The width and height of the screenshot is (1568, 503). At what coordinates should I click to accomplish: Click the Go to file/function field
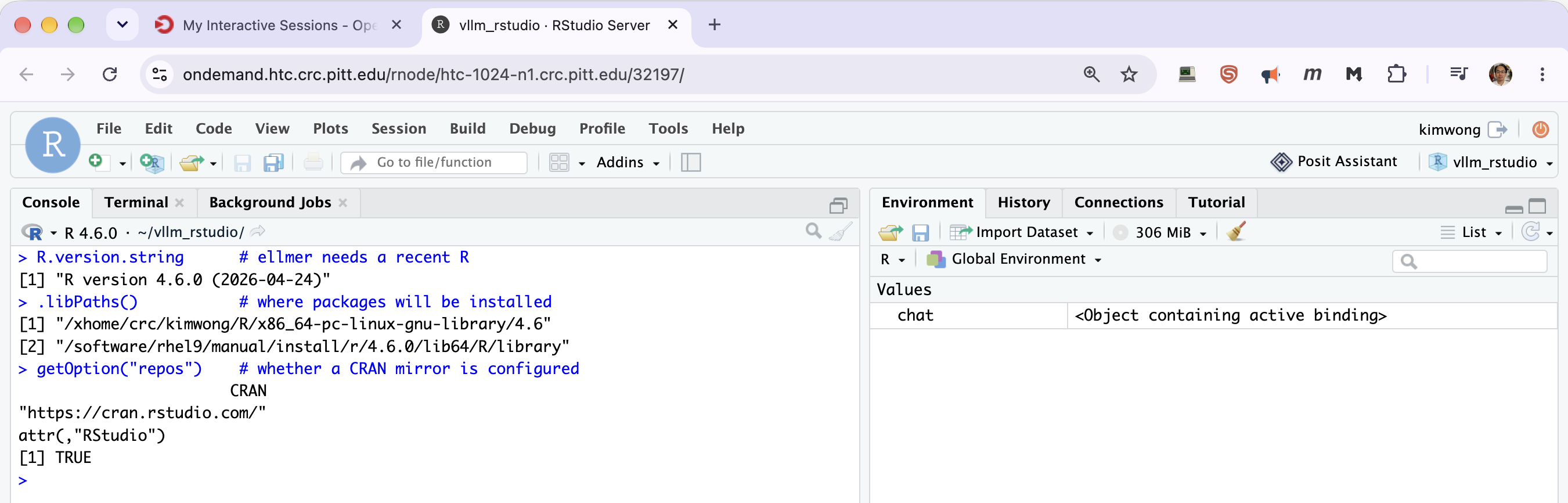pos(435,163)
